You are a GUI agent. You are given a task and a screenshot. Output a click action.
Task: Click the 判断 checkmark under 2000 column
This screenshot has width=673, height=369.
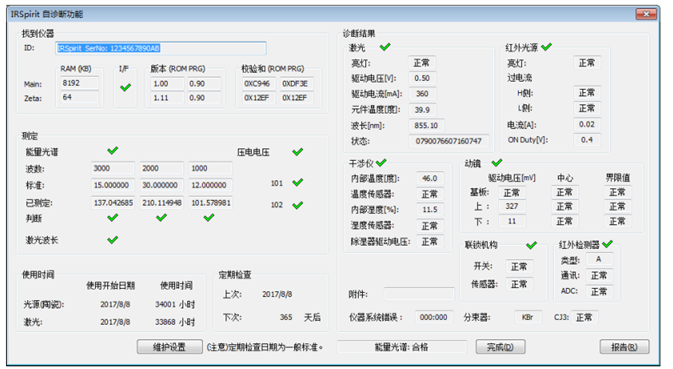(x=161, y=218)
